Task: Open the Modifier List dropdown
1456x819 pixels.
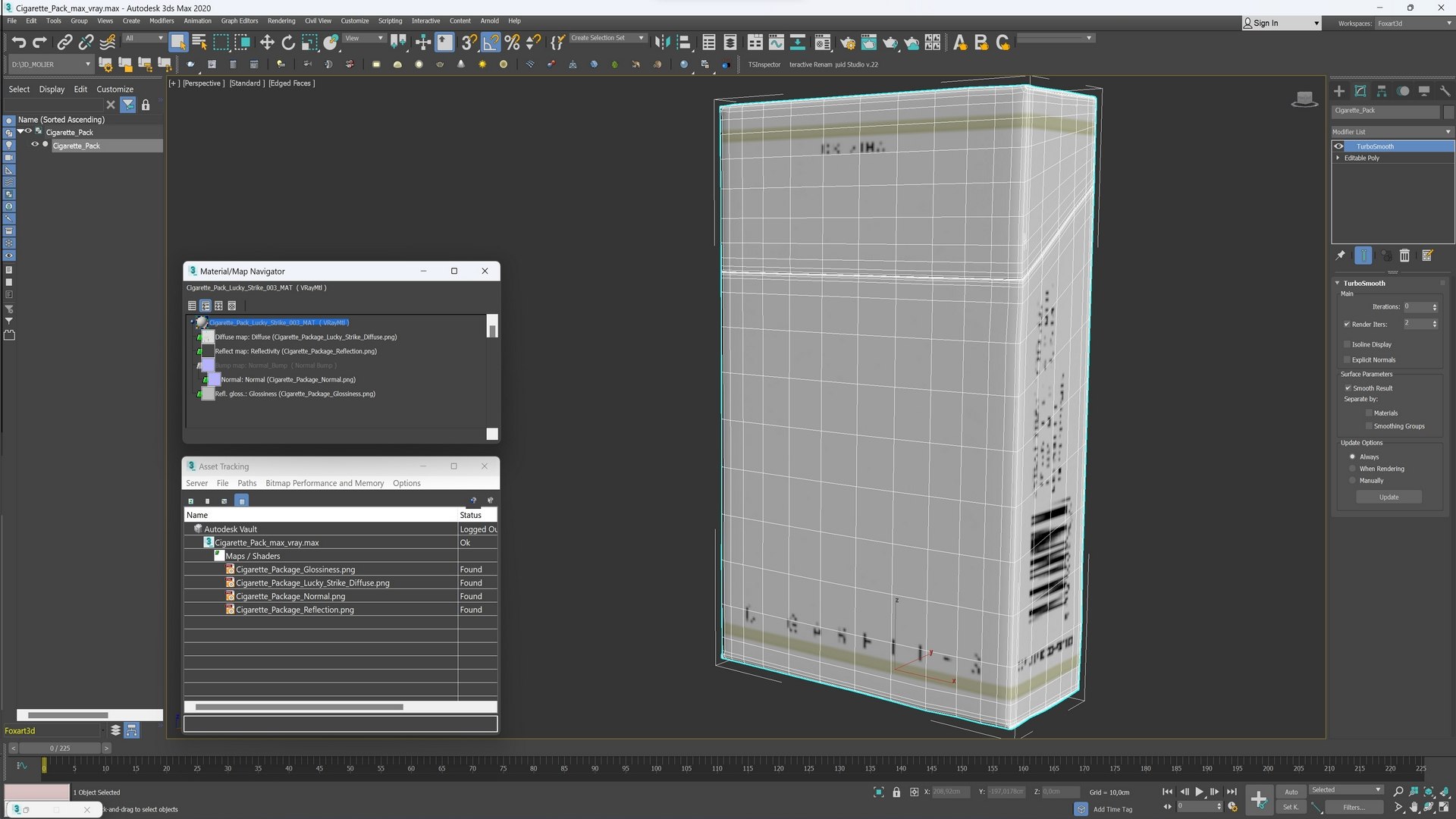Action: point(1392,132)
